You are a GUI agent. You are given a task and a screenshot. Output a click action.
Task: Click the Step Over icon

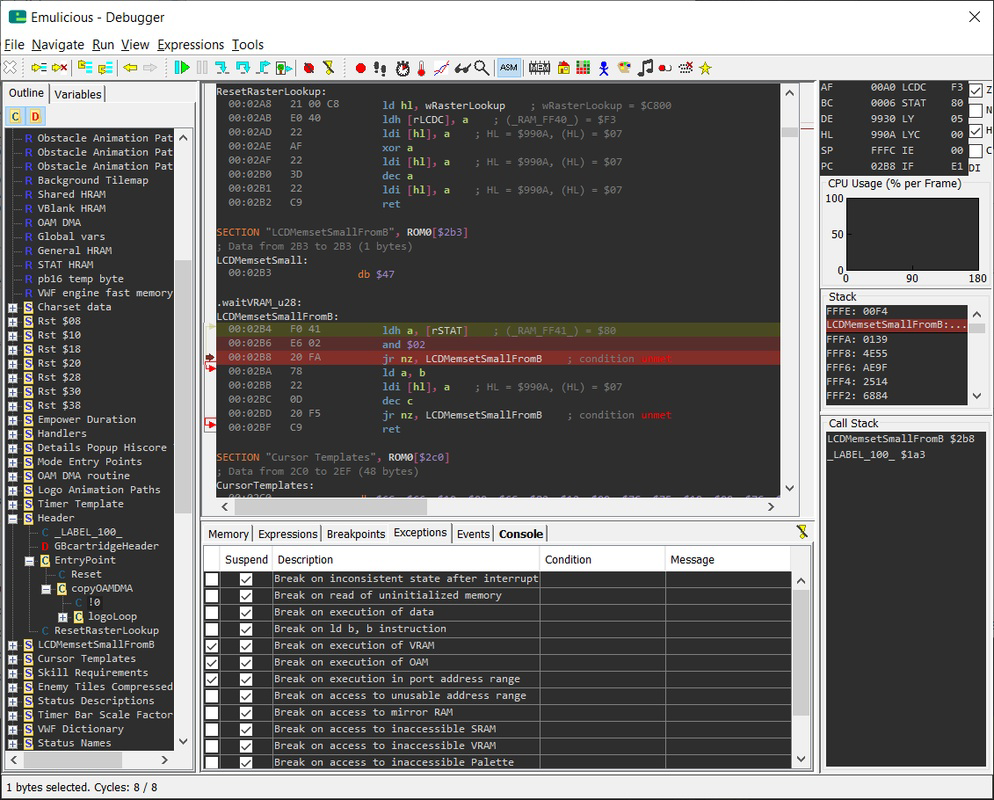tap(243, 68)
